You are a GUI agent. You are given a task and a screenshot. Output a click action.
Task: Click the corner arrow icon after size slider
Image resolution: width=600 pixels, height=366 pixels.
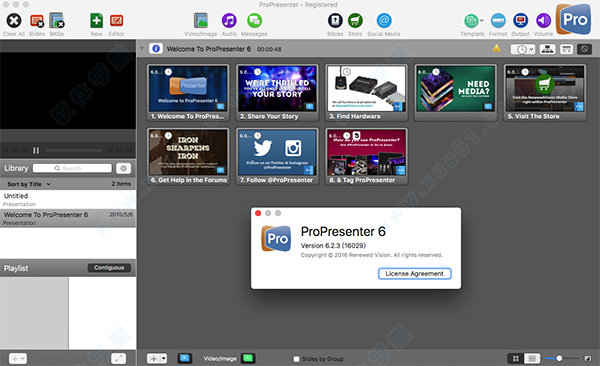587,358
